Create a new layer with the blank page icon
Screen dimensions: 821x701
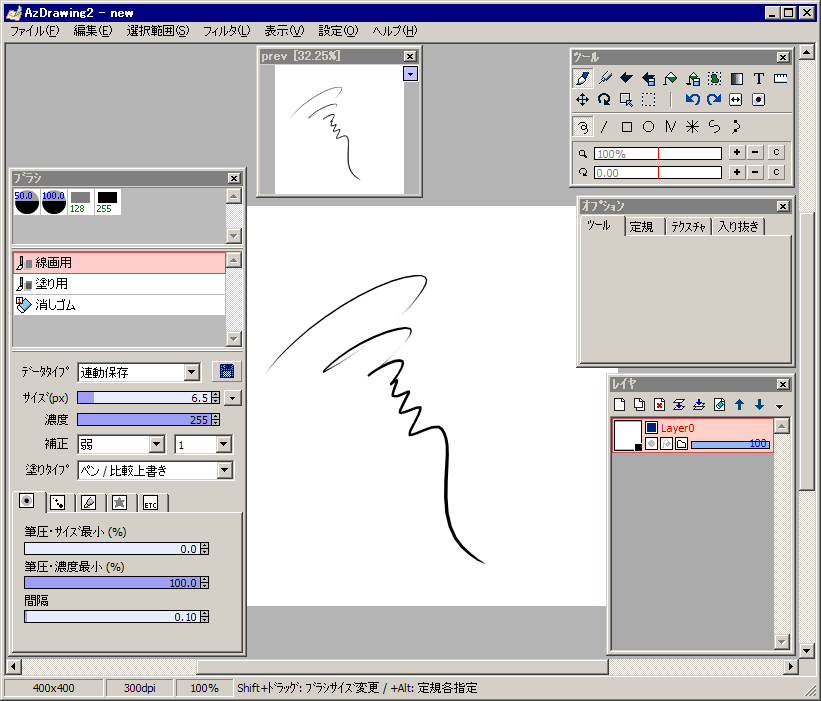pos(620,405)
